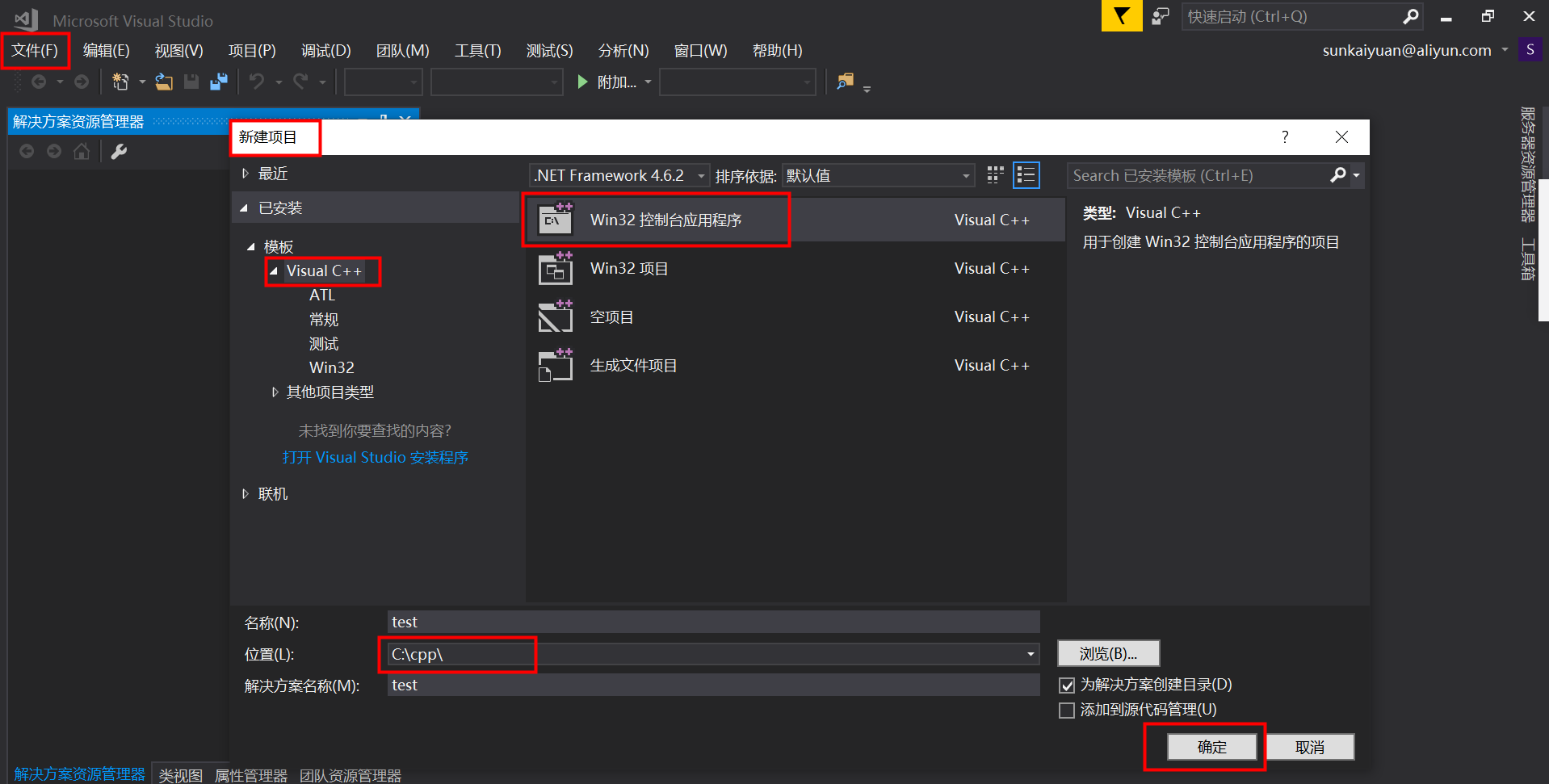Open the 调试(D) menu
The height and width of the screenshot is (784, 1549).
[325, 51]
